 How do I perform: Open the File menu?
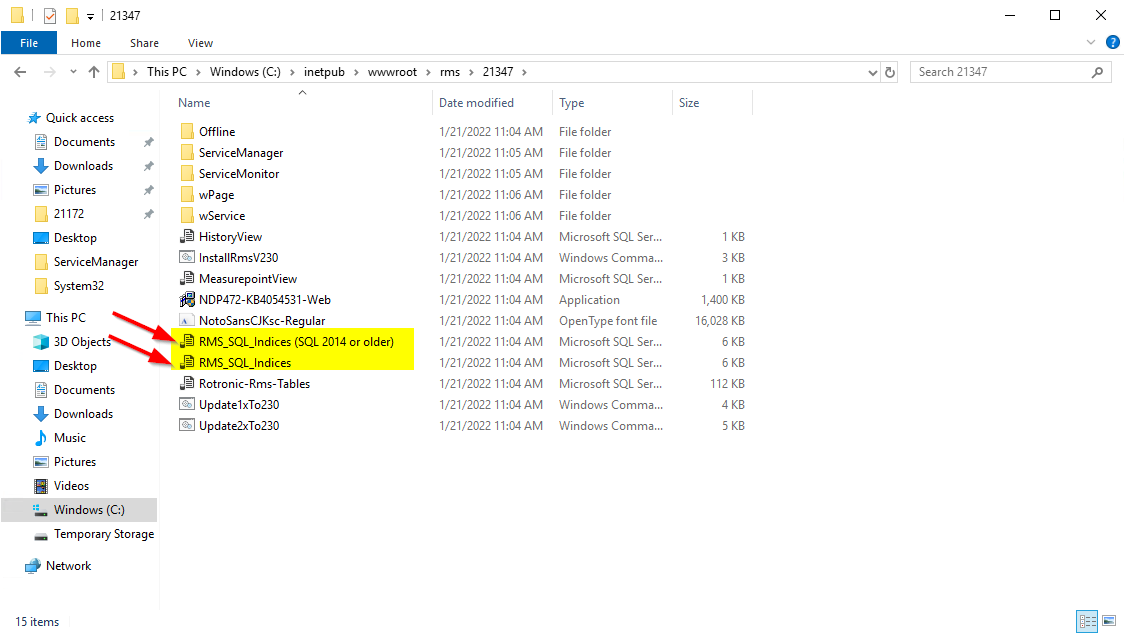[x=29, y=43]
